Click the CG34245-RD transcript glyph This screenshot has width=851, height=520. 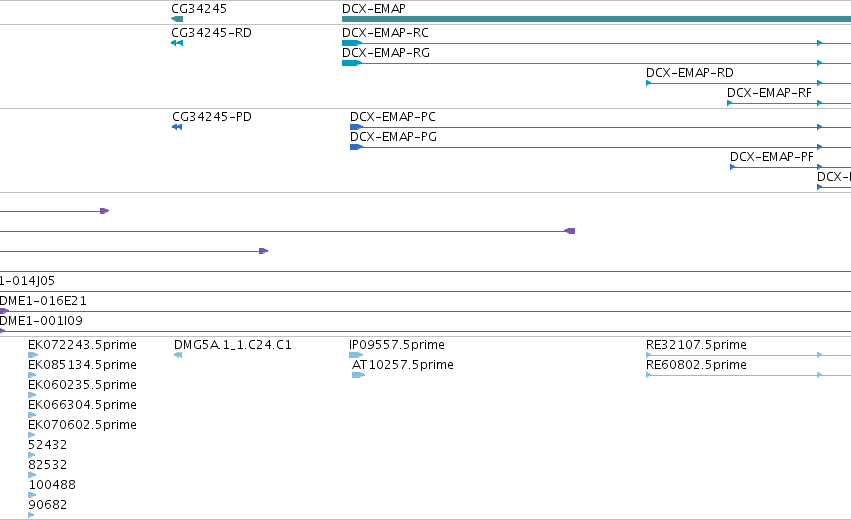click(x=177, y=43)
